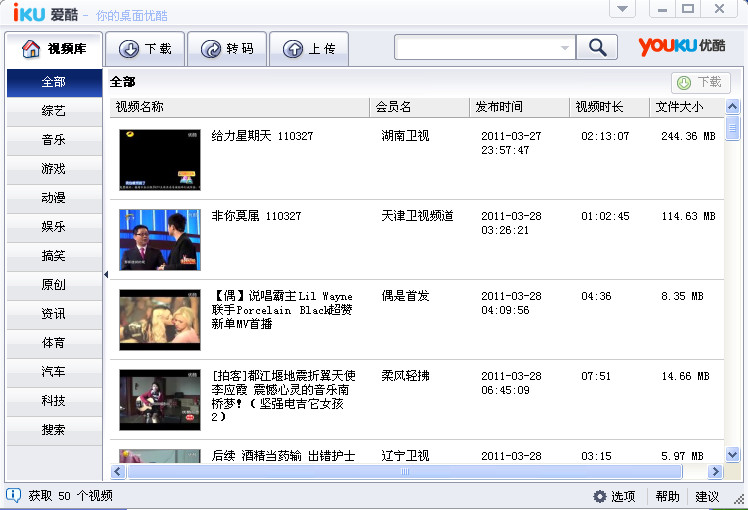The image size is (748, 510).
Task: Open options via the gear icon
Action: click(x=600, y=496)
